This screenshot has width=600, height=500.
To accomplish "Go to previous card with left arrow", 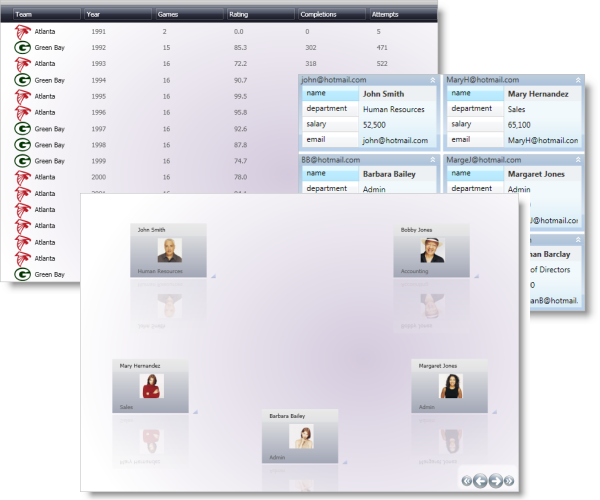I will [x=480, y=482].
